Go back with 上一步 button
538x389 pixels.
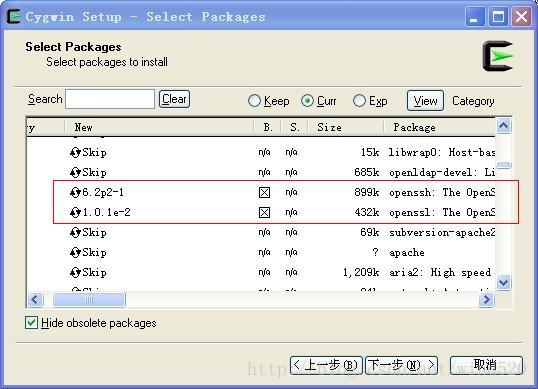tap(326, 365)
